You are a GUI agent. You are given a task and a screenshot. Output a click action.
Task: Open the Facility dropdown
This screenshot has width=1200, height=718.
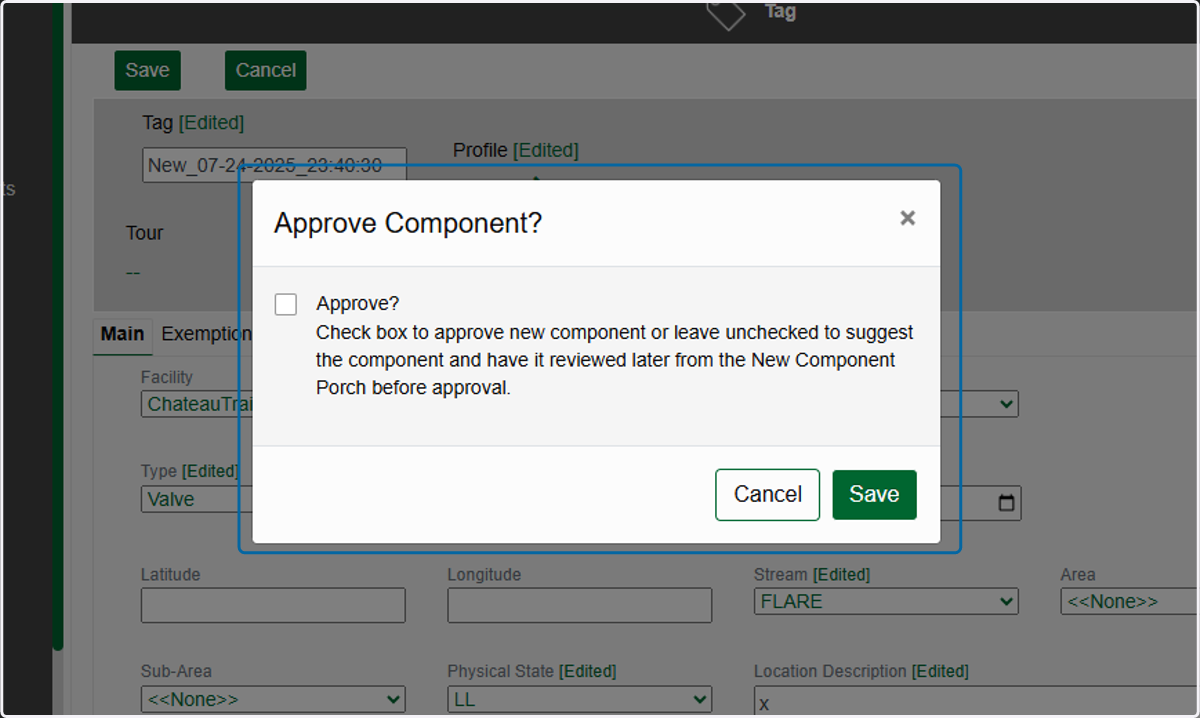point(197,404)
